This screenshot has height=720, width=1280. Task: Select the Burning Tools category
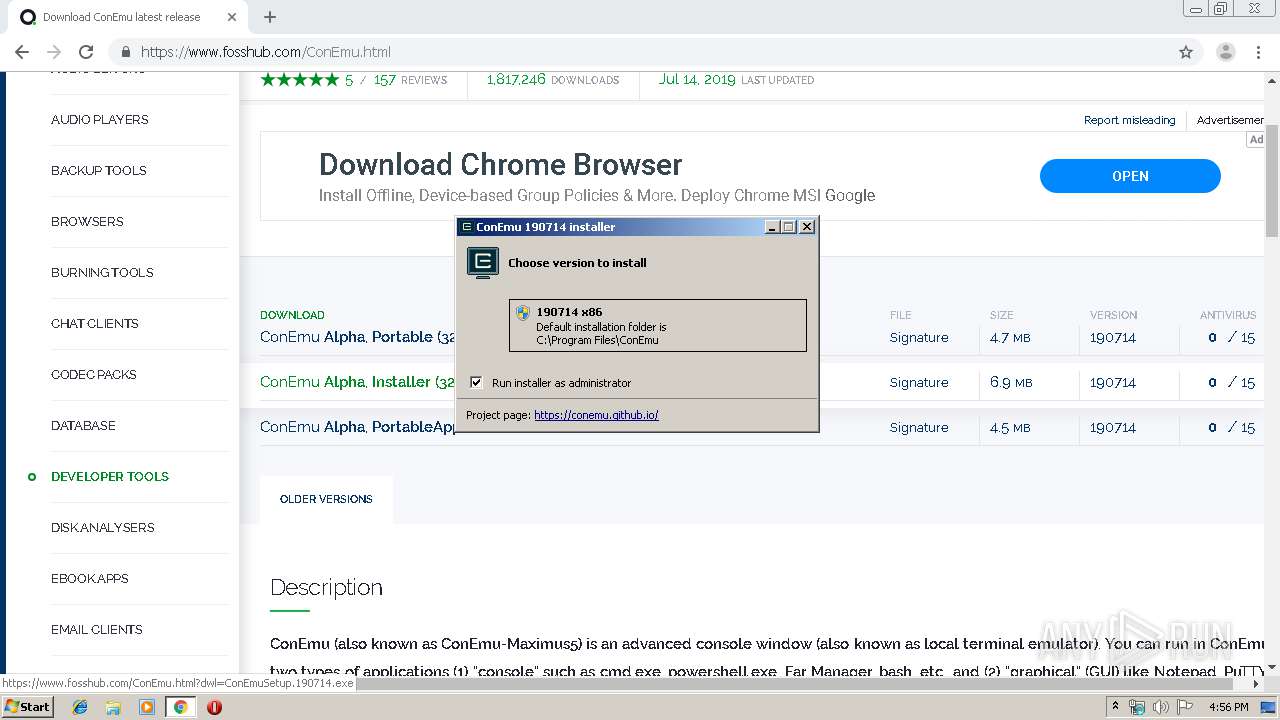(x=102, y=272)
